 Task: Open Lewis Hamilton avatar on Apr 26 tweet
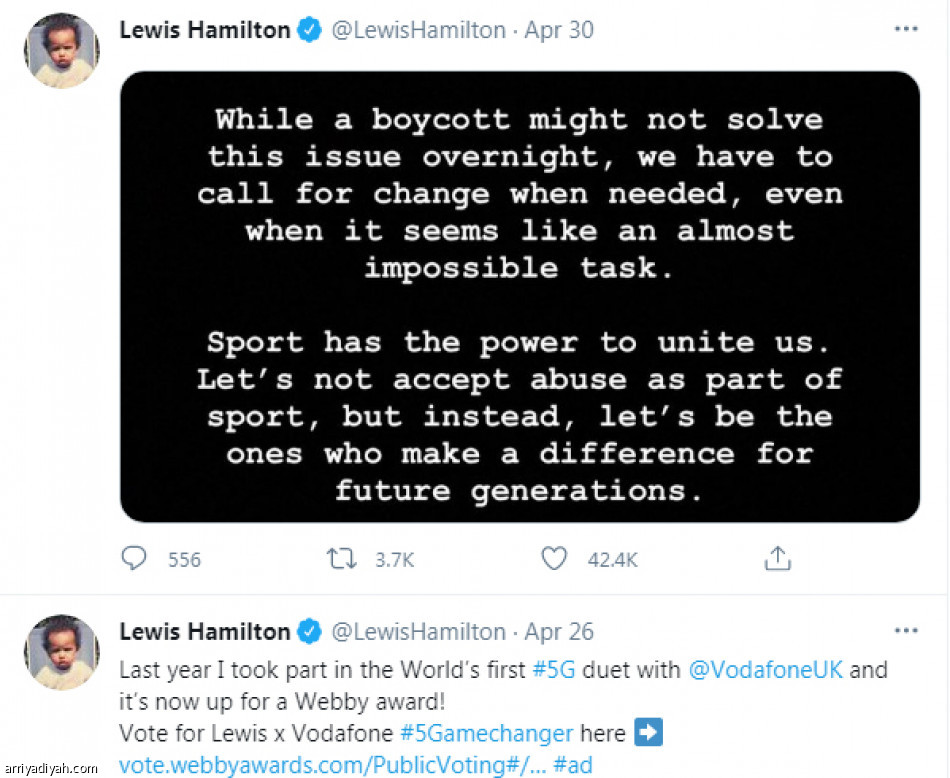(61, 652)
